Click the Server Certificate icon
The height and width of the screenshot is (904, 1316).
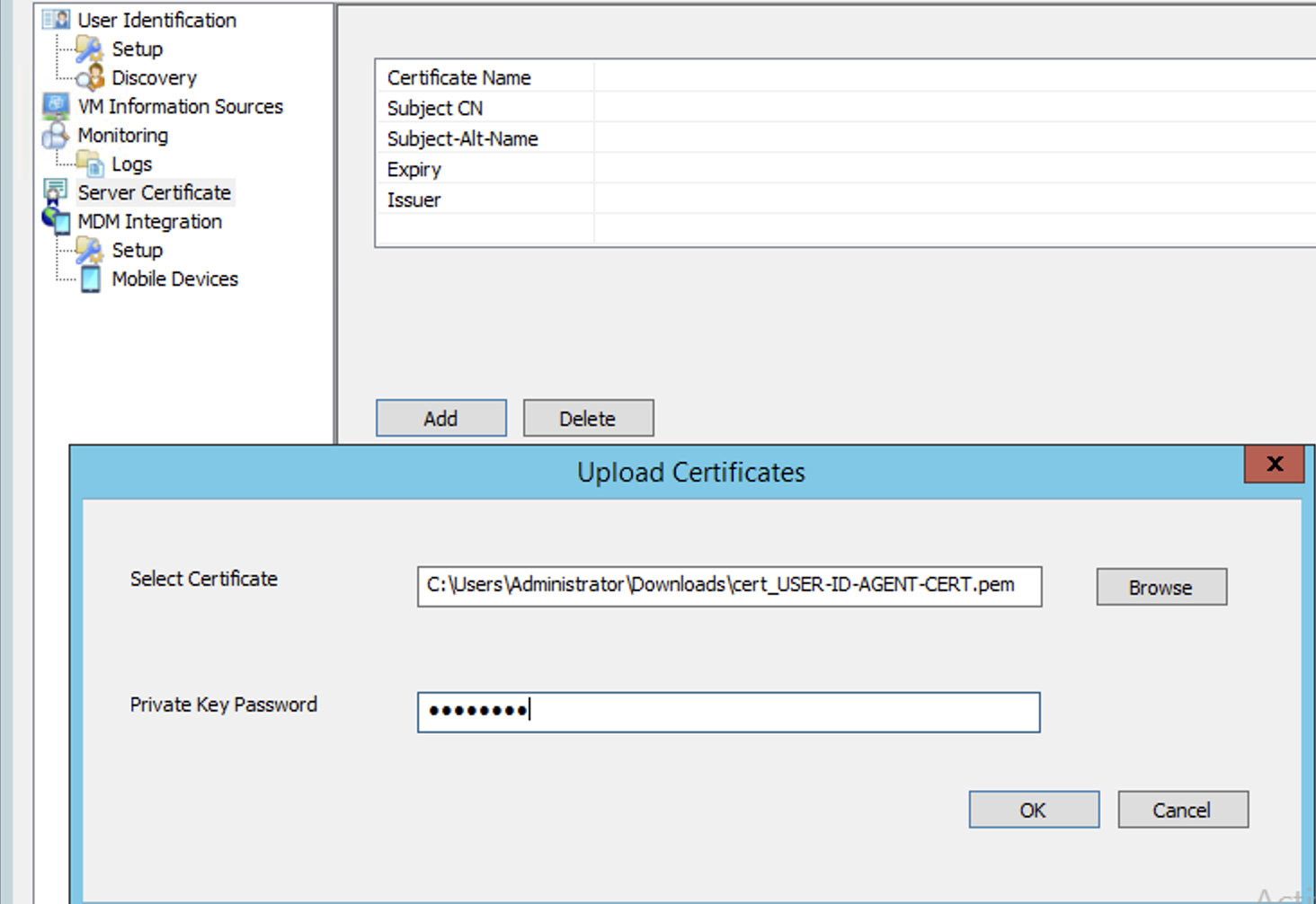pyautogui.click(x=56, y=192)
